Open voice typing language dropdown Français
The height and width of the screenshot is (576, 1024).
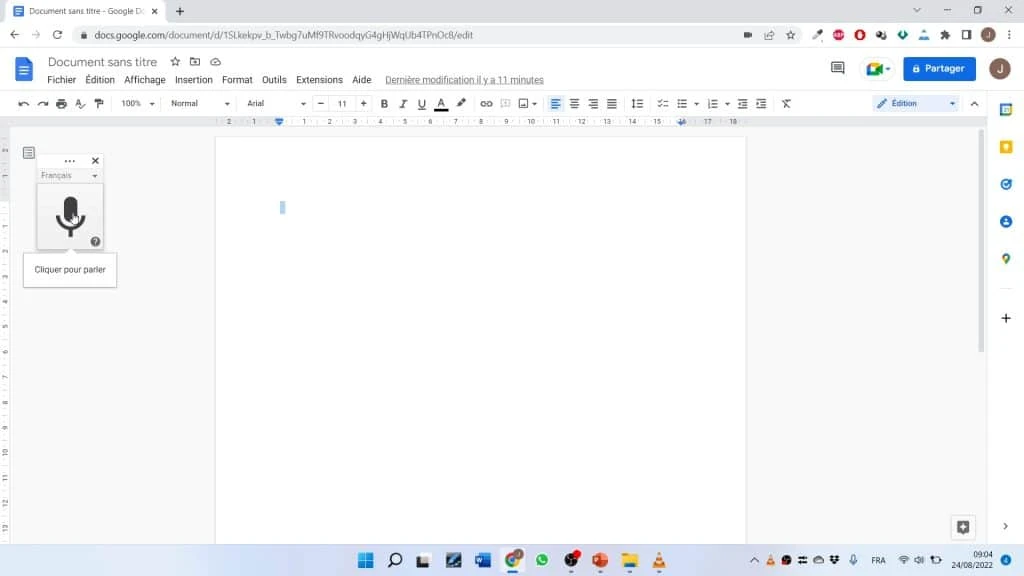(69, 176)
